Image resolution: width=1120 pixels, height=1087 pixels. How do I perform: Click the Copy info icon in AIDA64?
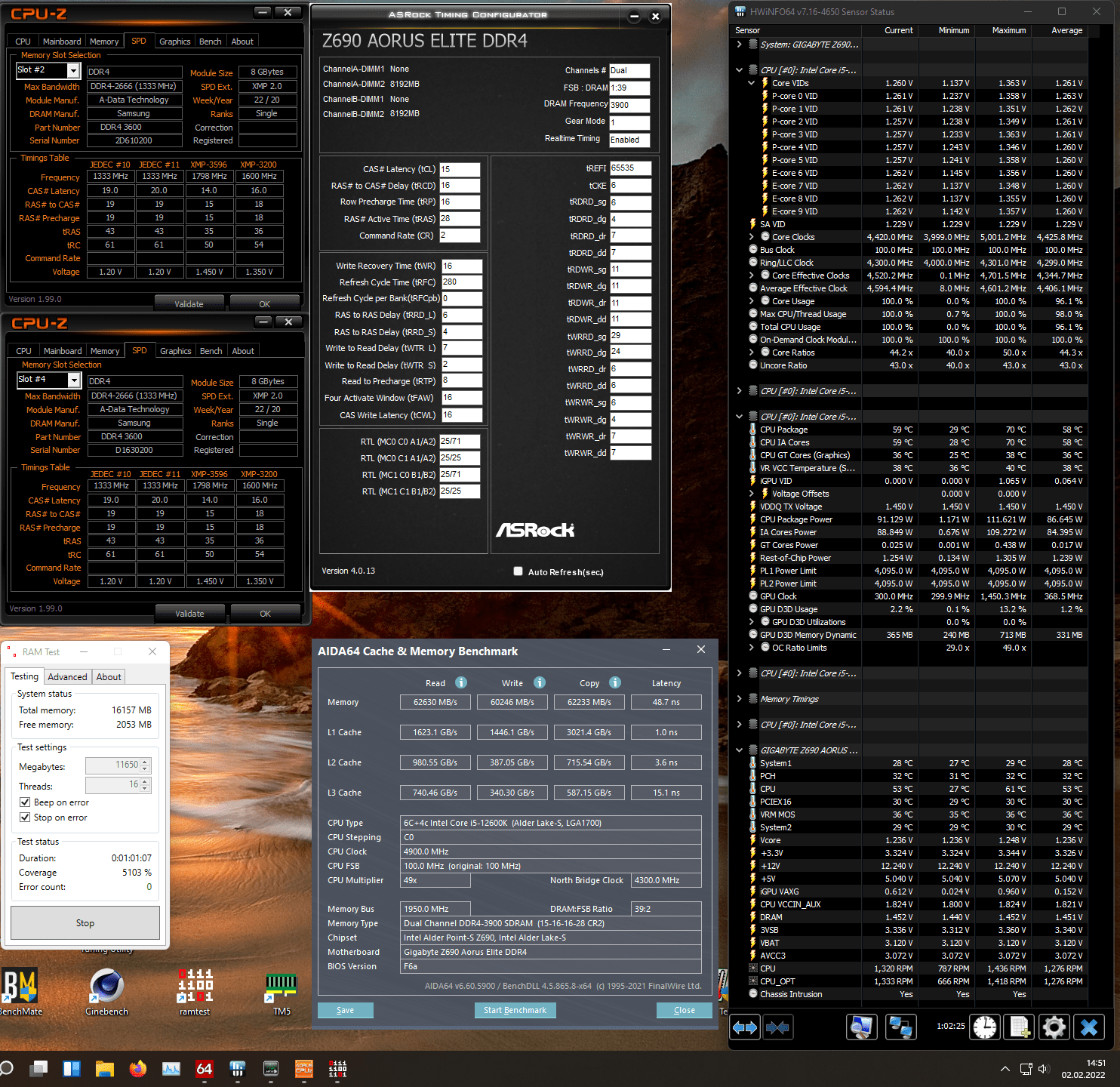click(x=615, y=682)
